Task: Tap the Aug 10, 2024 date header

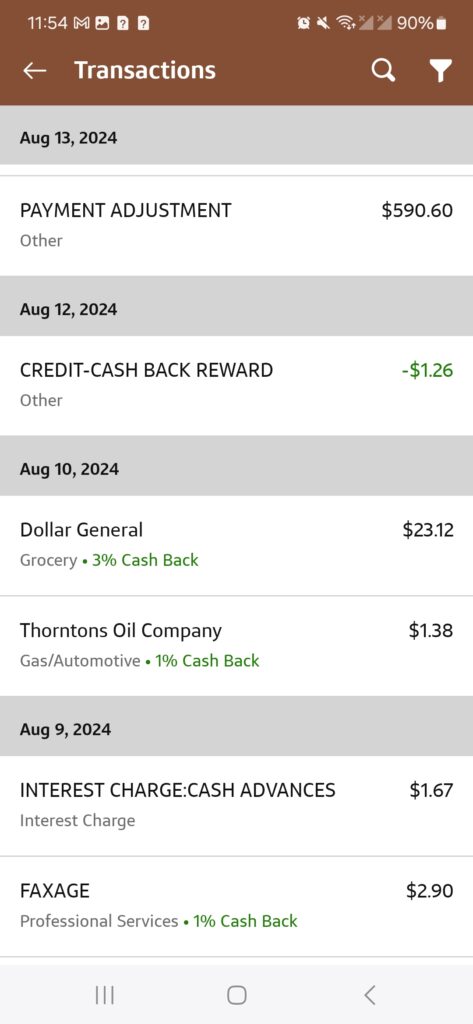Action: (x=69, y=469)
